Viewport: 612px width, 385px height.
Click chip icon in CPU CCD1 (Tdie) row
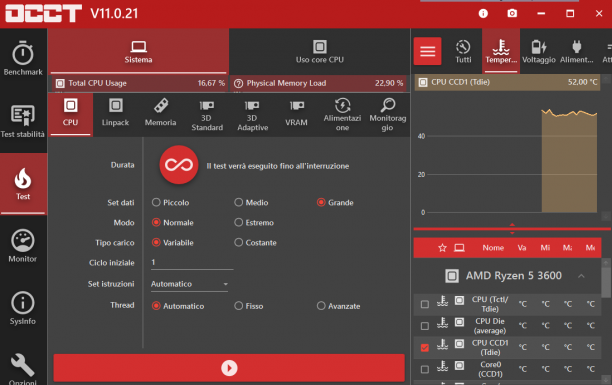pos(459,344)
